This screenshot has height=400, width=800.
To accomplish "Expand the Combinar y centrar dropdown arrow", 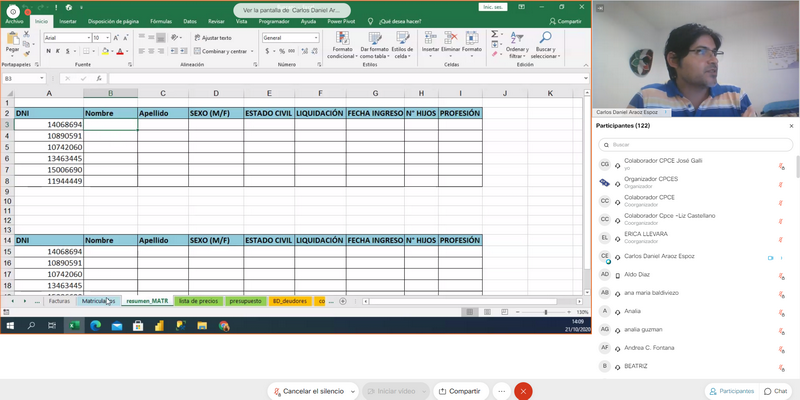I will [252, 51].
